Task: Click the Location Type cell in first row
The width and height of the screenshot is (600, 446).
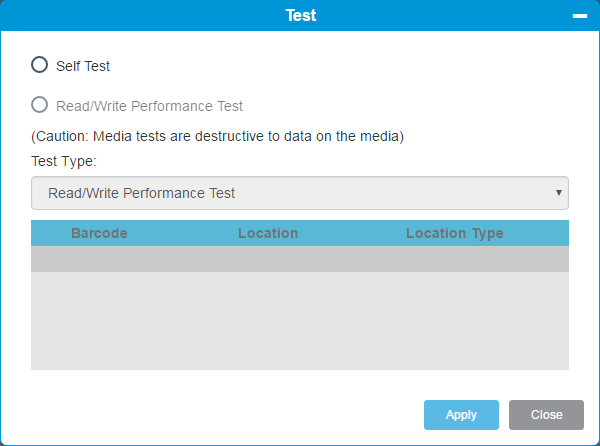Action: click(455, 259)
